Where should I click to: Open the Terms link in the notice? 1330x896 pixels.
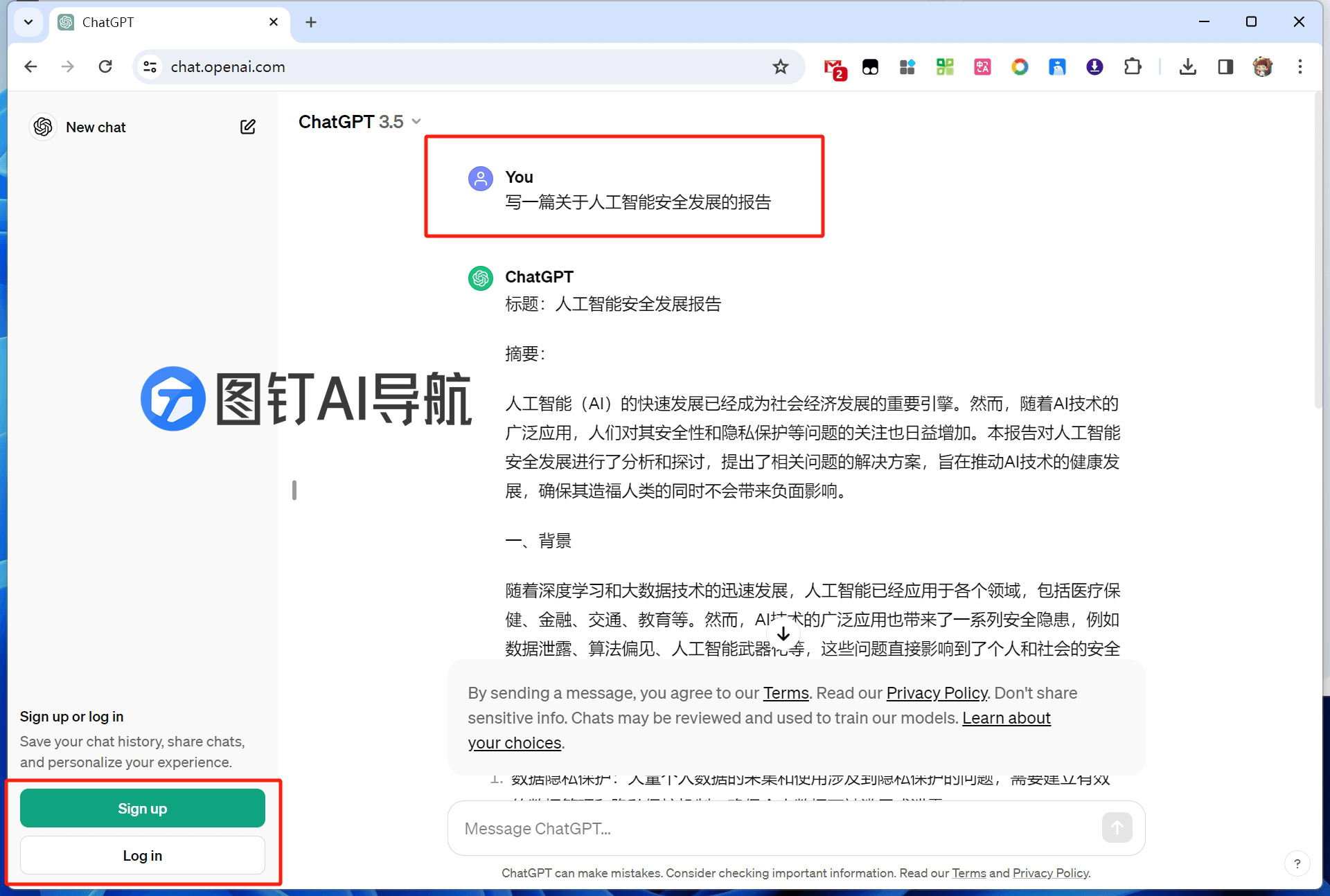click(x=786, y=692)
